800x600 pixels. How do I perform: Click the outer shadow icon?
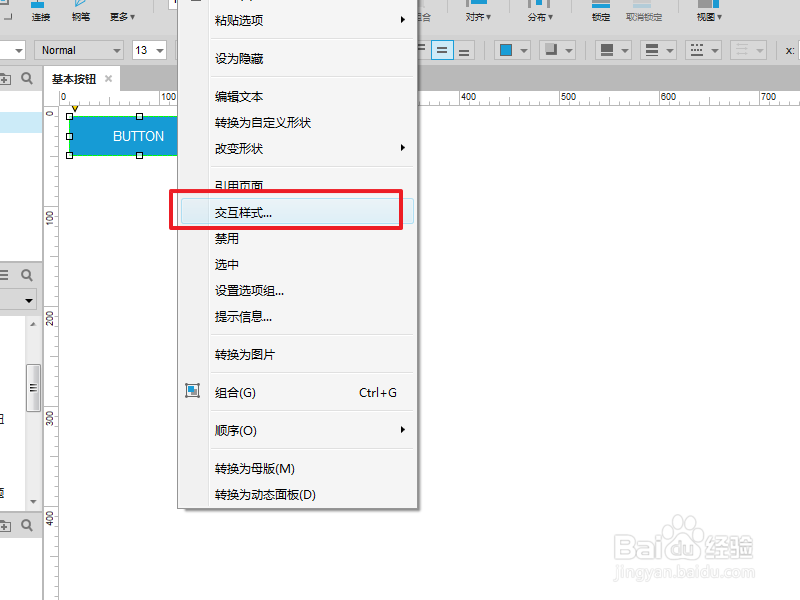tap(551, 50)
